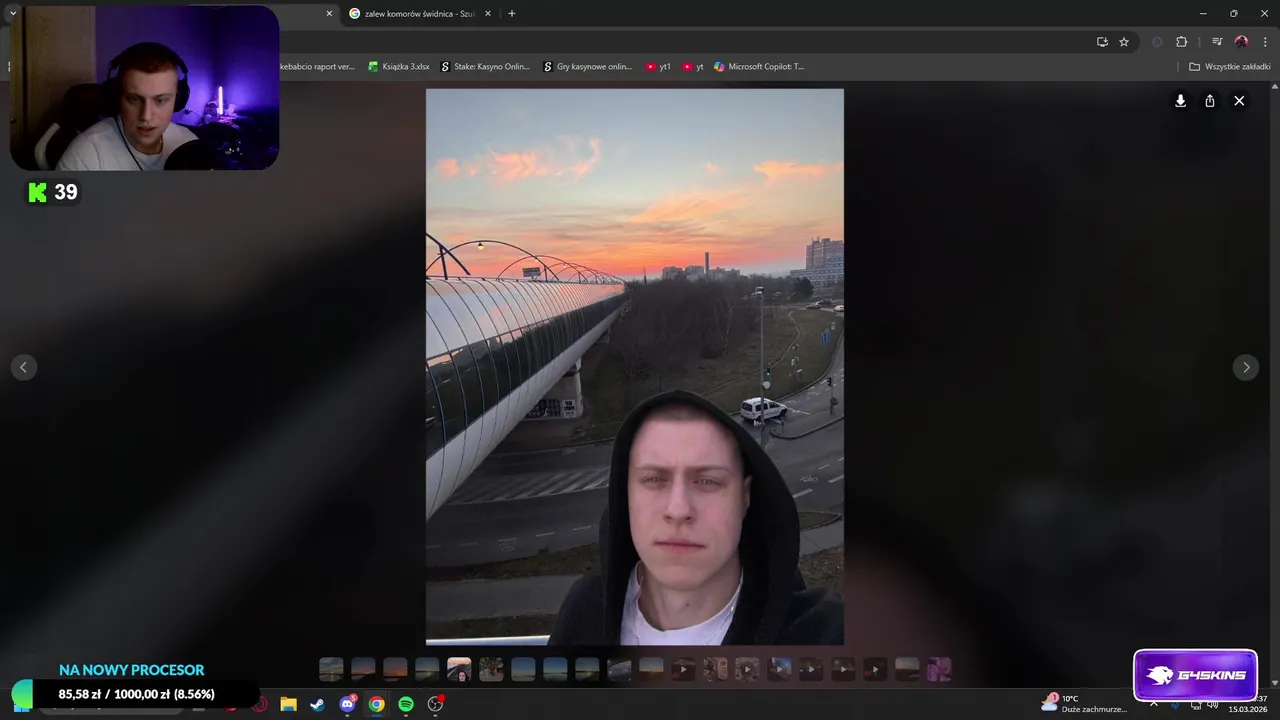Open the Chrome three-dot menu
Image resolution: width=1280 pixels, height=720 pixels.
(x=1265, y=42)
